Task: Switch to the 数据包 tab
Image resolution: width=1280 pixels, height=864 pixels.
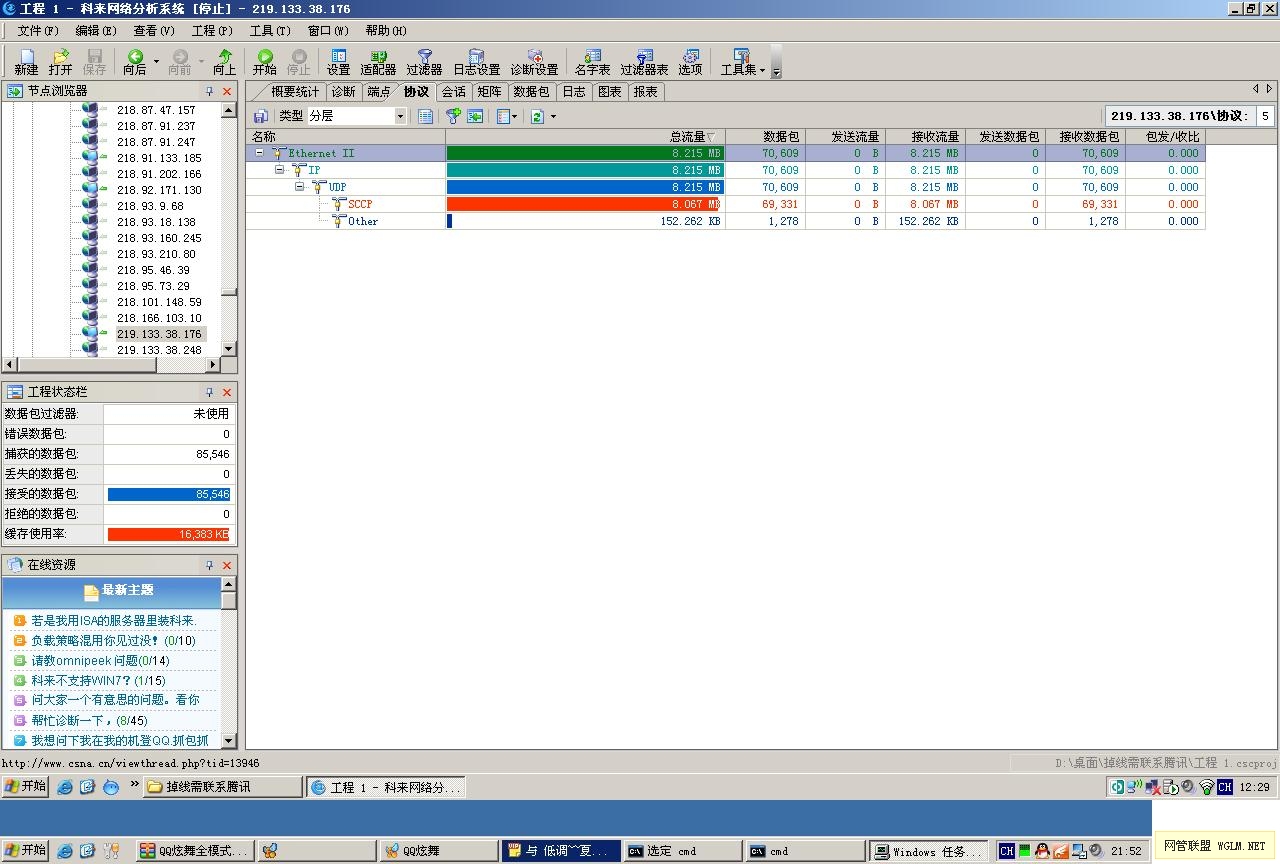Action: tap(531, 91)
